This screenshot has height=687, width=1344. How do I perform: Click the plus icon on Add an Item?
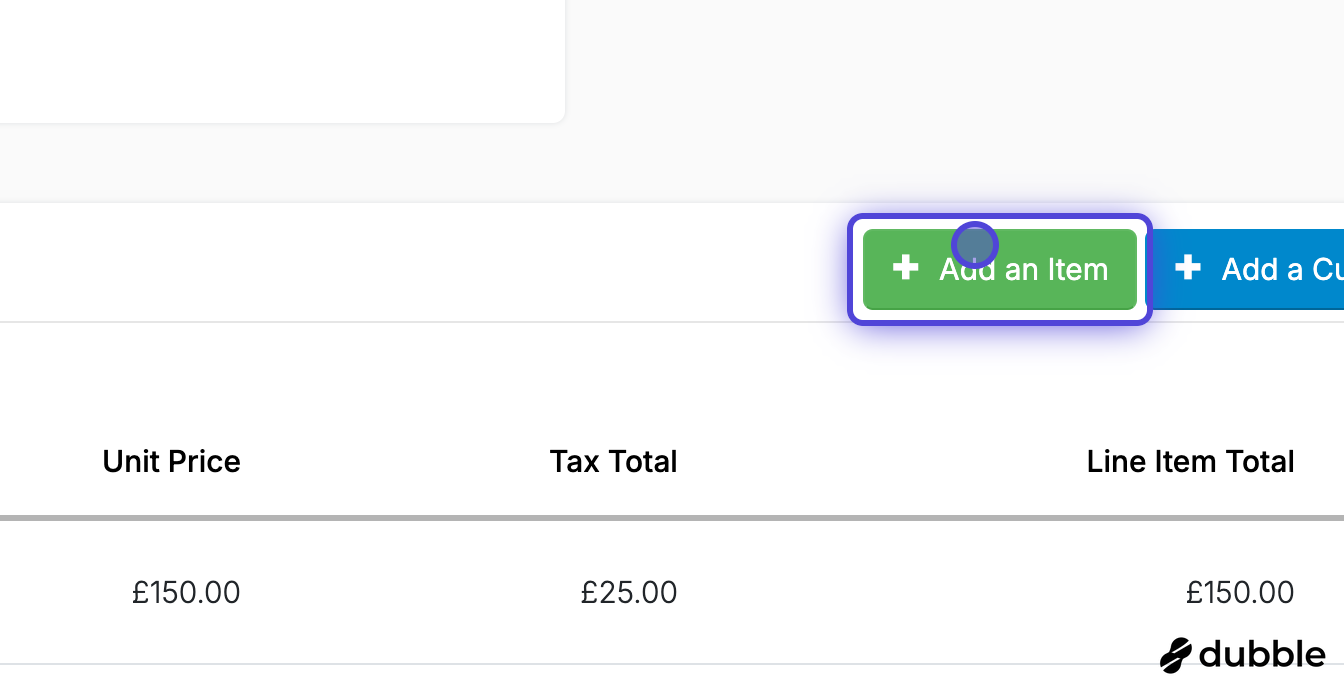(905, 268)
